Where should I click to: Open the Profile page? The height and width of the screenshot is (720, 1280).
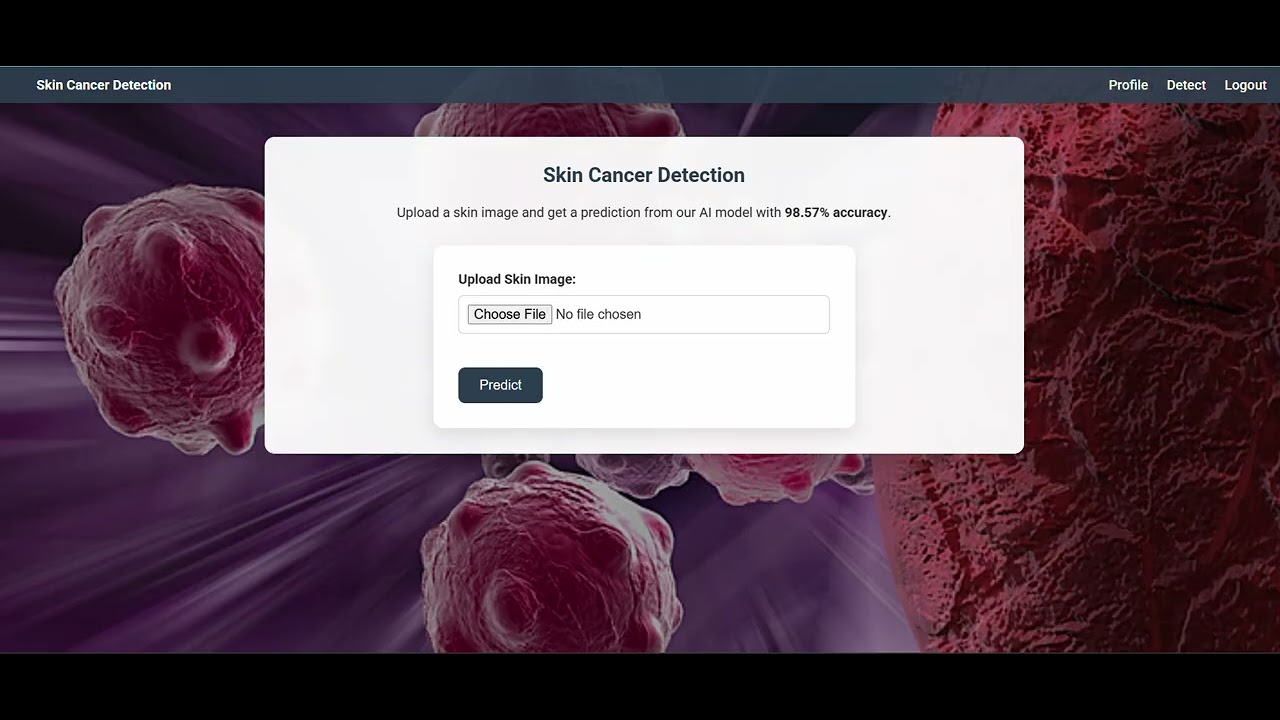[1128, 85]
